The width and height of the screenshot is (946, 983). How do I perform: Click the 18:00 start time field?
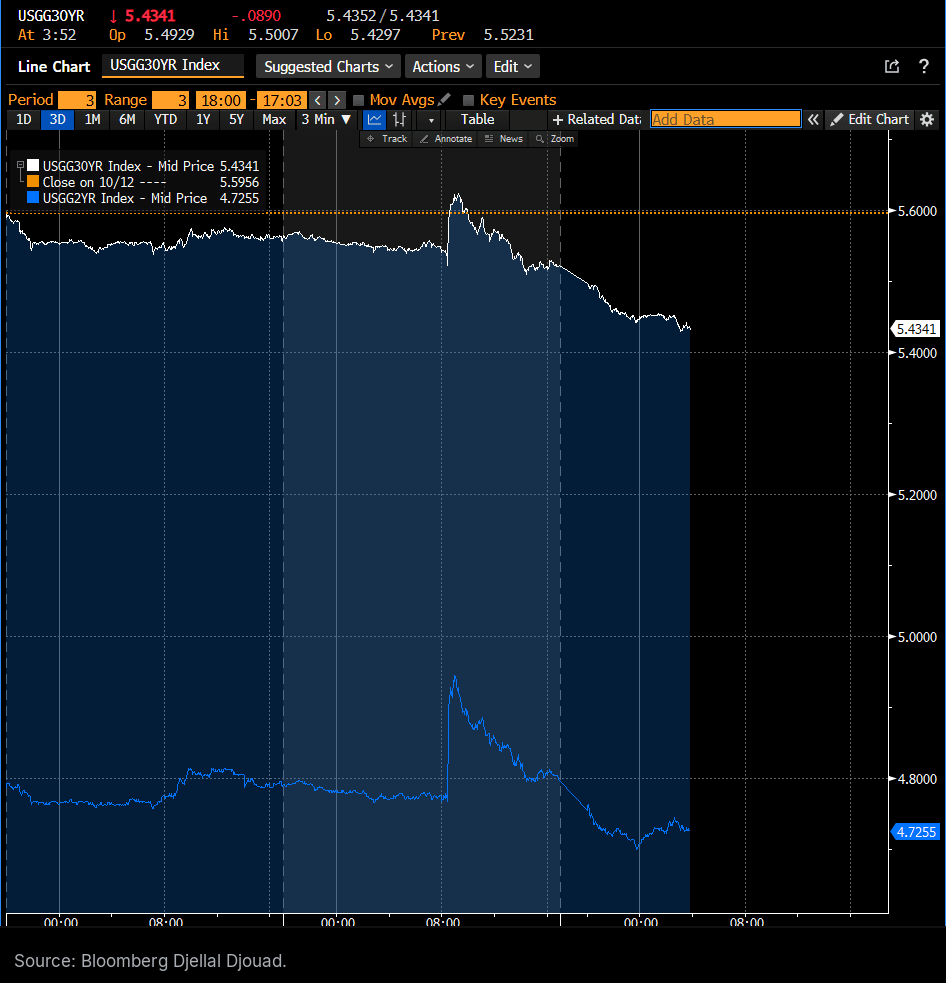[221, 100]
